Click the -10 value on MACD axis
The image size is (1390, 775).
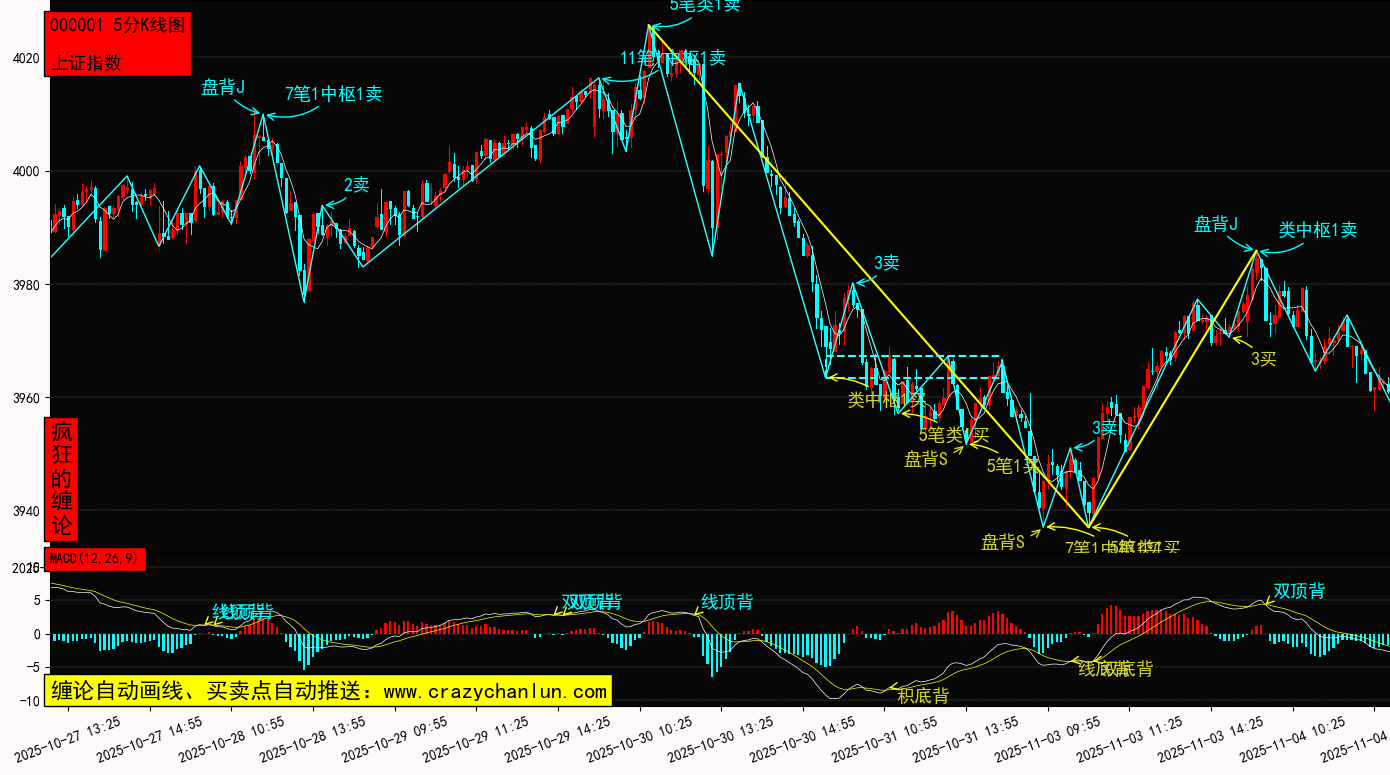(x=28, y=700)
